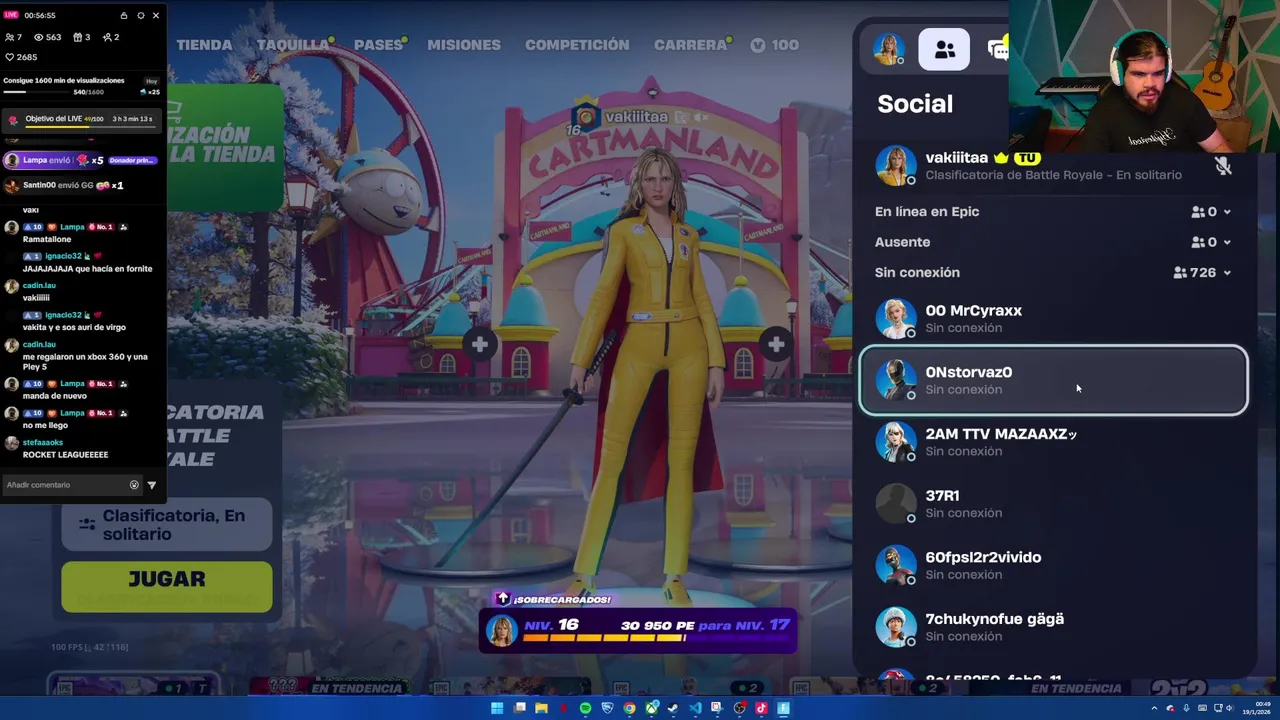Click the ¡SOBRECARGADOS! boost badge
This screenshot has height=720, width=1280.
(552, 599)
